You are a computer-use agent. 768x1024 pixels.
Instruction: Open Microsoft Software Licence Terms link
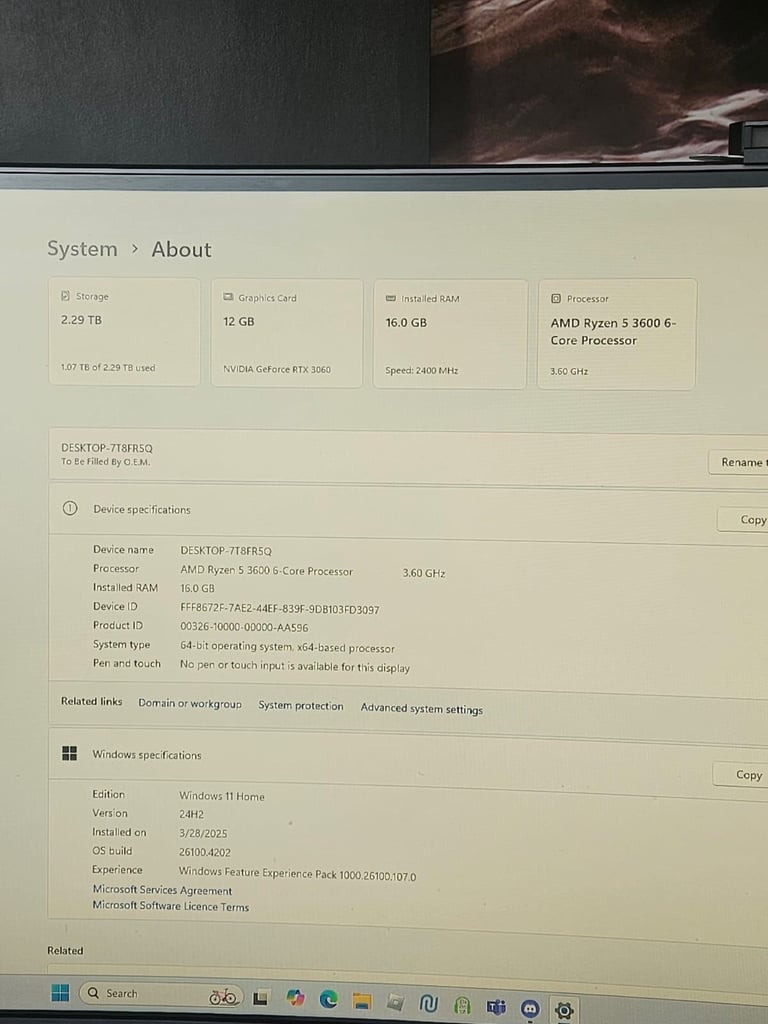(170, 906)
